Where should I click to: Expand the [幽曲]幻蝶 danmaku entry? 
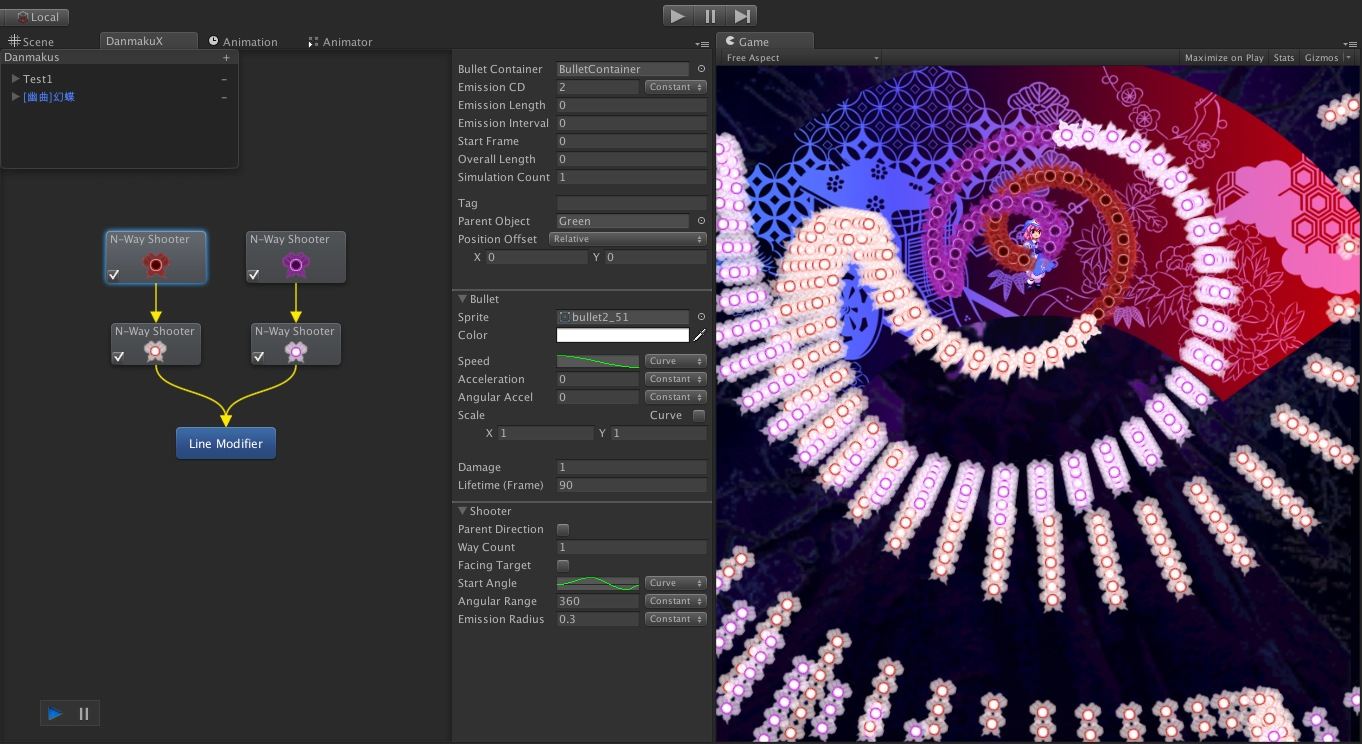pos(15,97)
